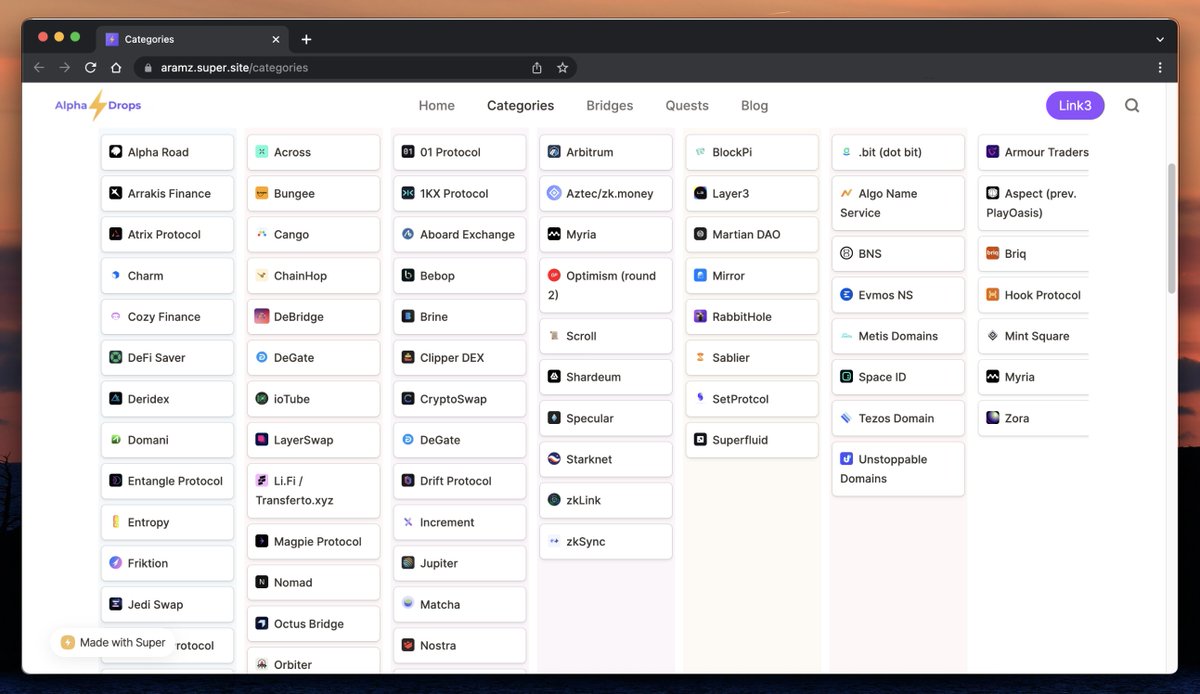Open the Home nav item
1200x694 pixels.
coord(436,105)
